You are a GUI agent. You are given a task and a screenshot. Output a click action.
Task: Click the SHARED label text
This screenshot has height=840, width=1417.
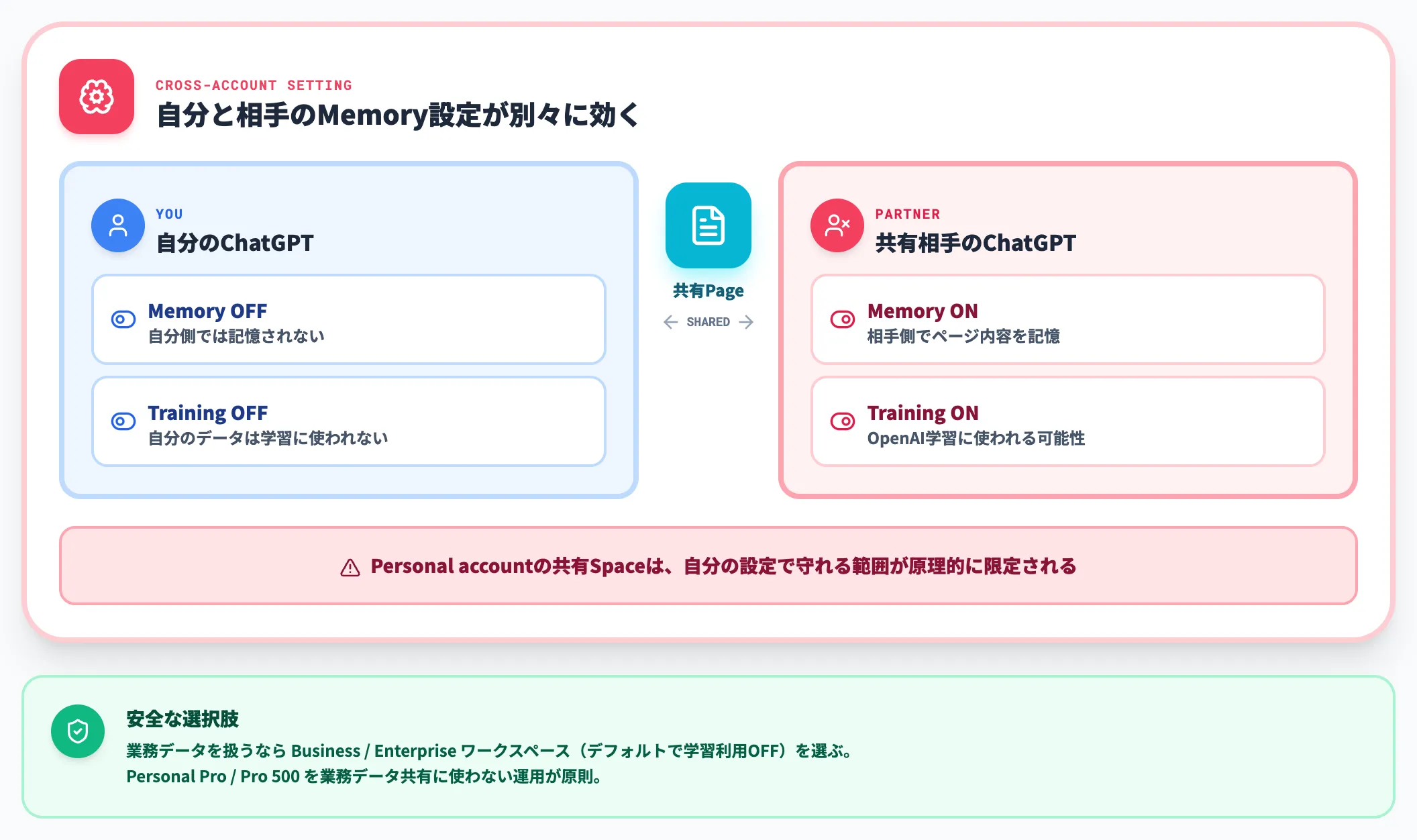click(x=708, y=322)
